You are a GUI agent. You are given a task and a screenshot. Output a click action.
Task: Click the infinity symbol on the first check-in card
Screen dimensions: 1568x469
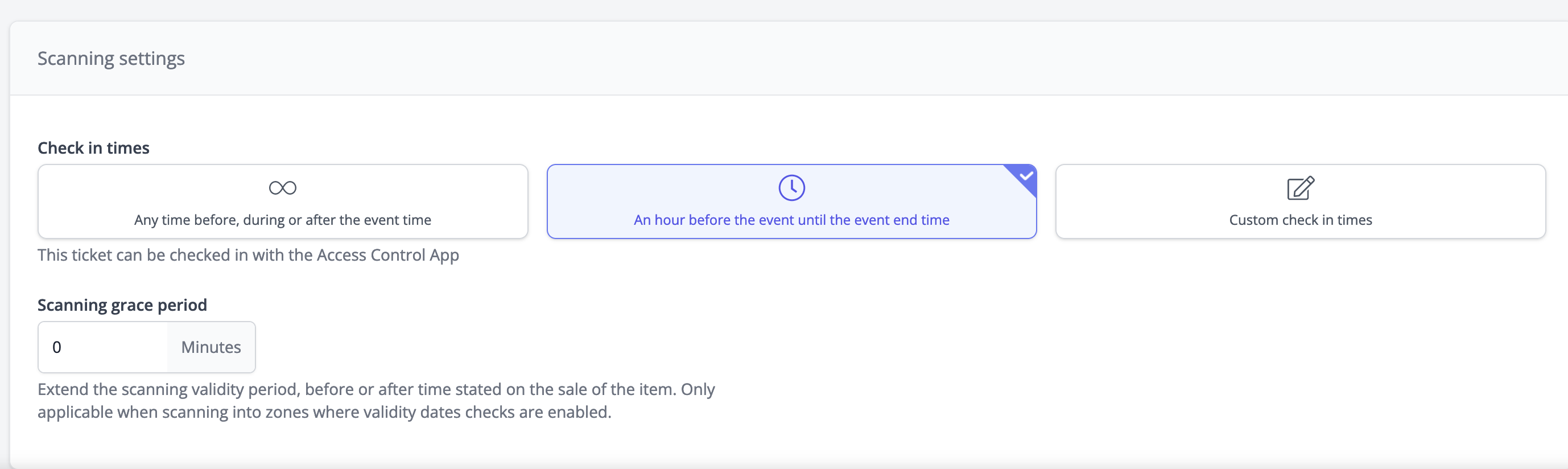pos(282,188)
